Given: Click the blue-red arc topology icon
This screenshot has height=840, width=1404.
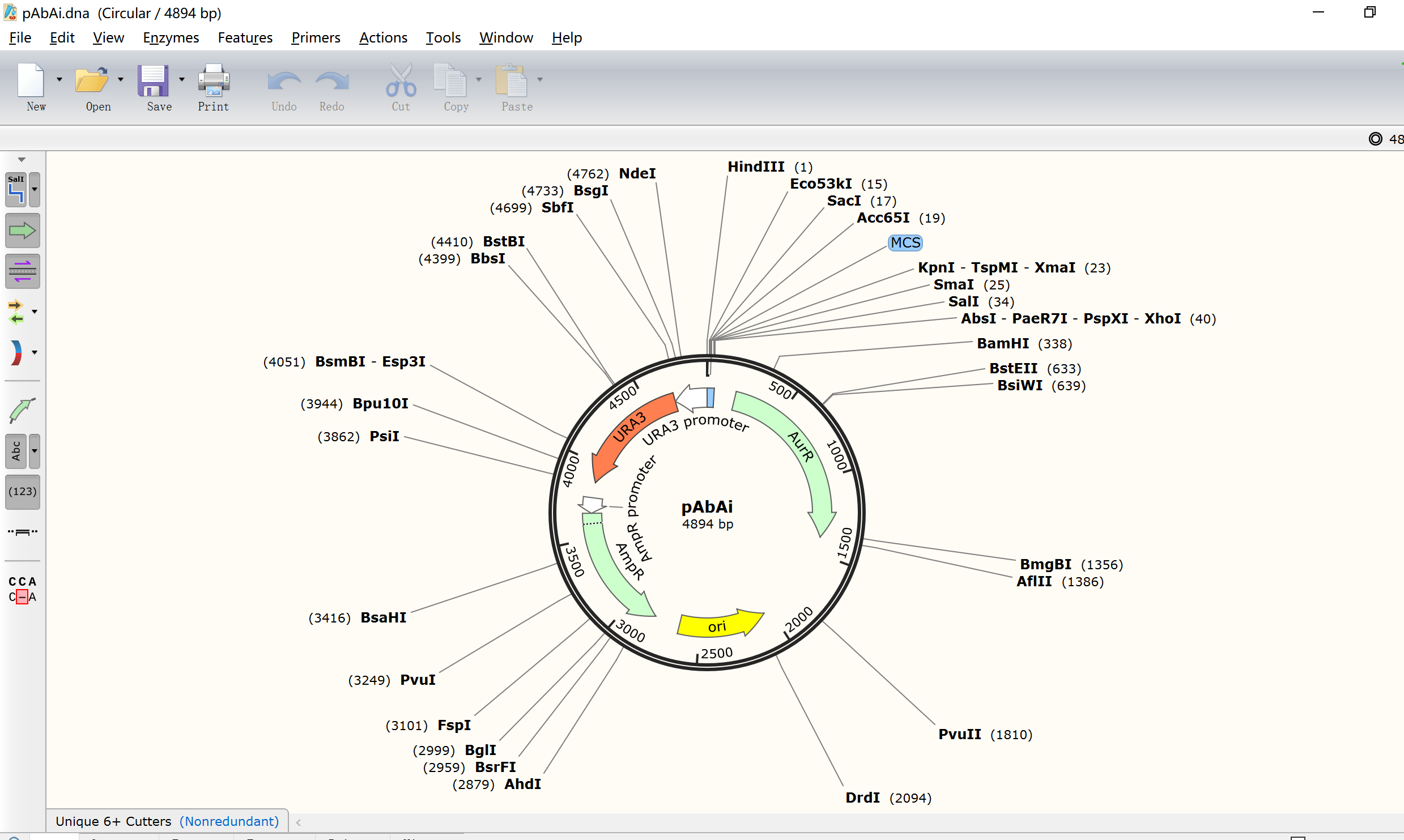Looking at the screenshot, I should 16,352.
